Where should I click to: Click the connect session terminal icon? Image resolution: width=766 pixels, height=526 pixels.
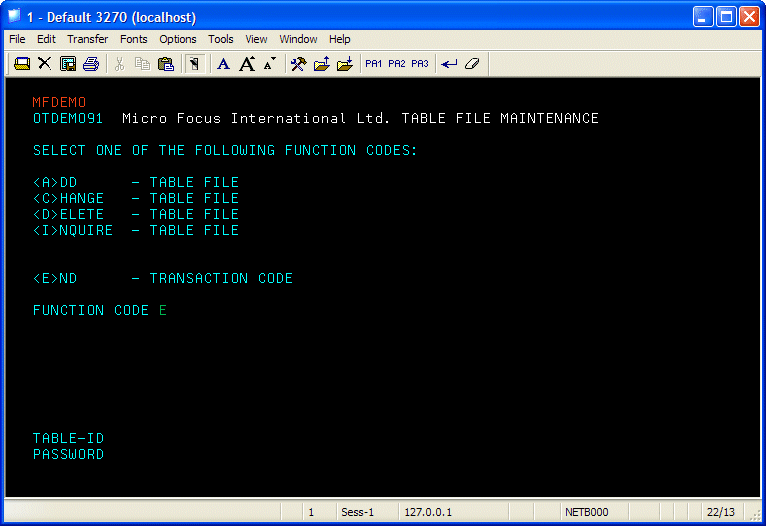(22, 64)
